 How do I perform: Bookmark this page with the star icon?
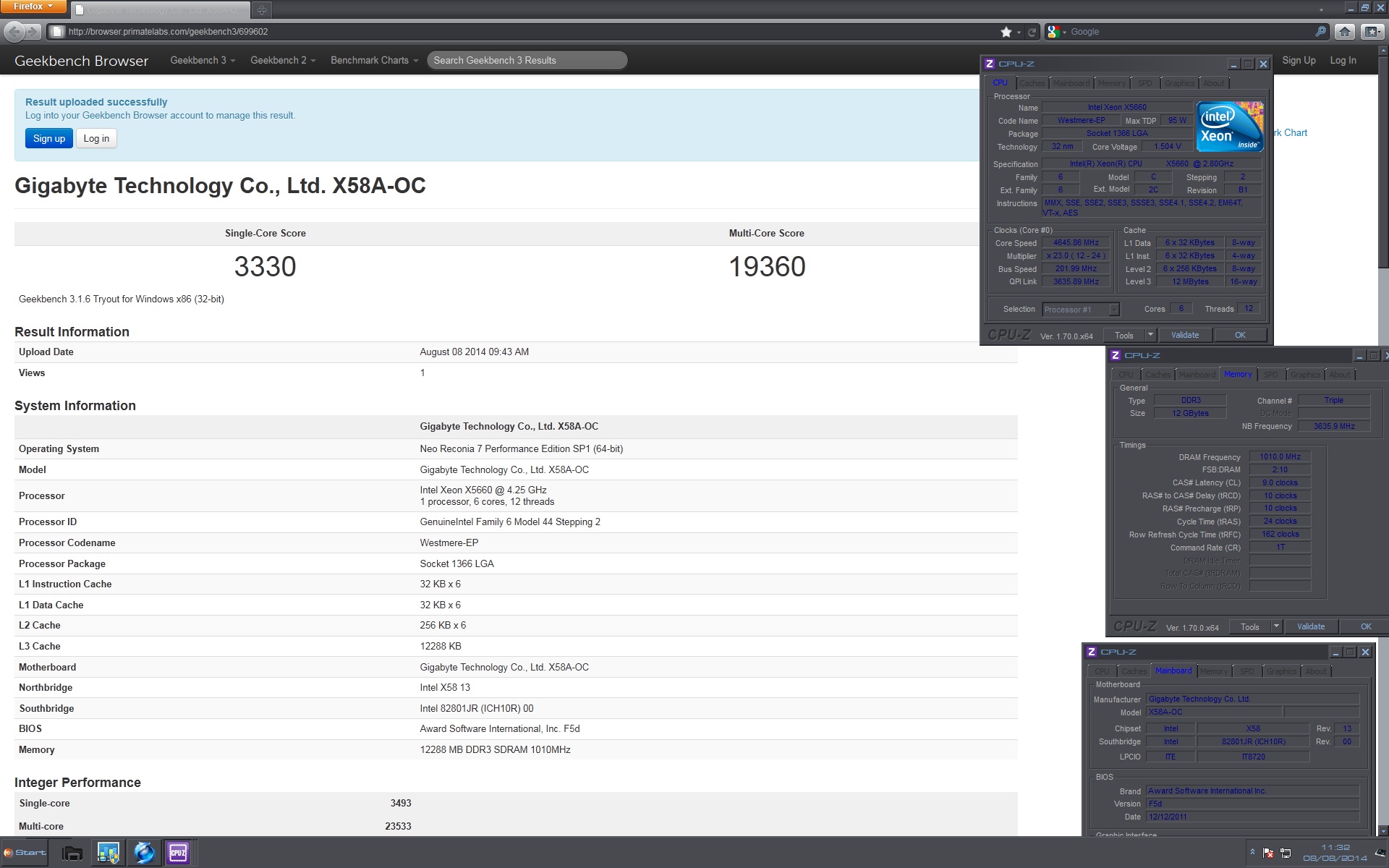click(1006, 32)
